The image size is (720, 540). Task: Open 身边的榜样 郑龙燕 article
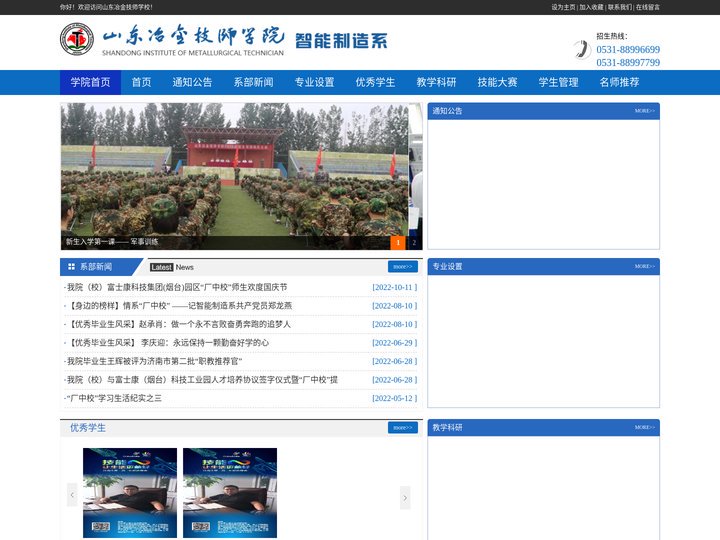pyautogui.click(x=179, y=306)
